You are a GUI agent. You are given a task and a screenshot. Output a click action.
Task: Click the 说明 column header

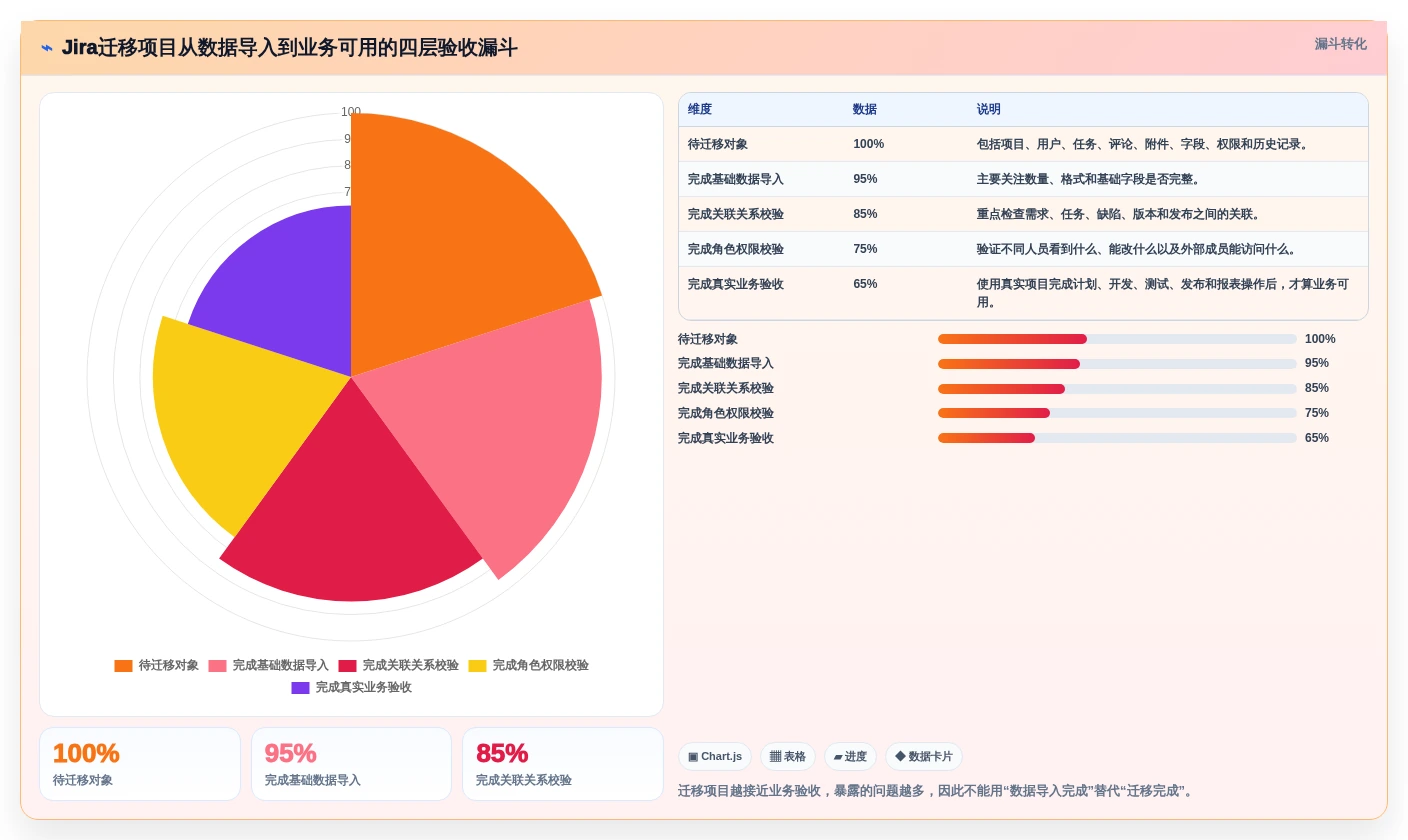[x=989, y=110]
